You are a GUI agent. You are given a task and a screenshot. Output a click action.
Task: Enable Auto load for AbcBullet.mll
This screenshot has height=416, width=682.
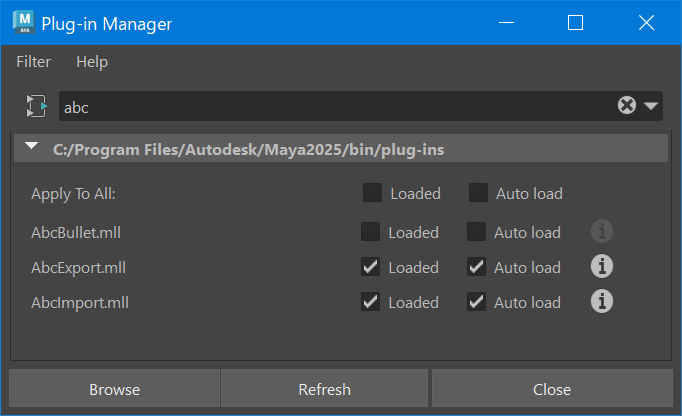click(x=476, y=232)
